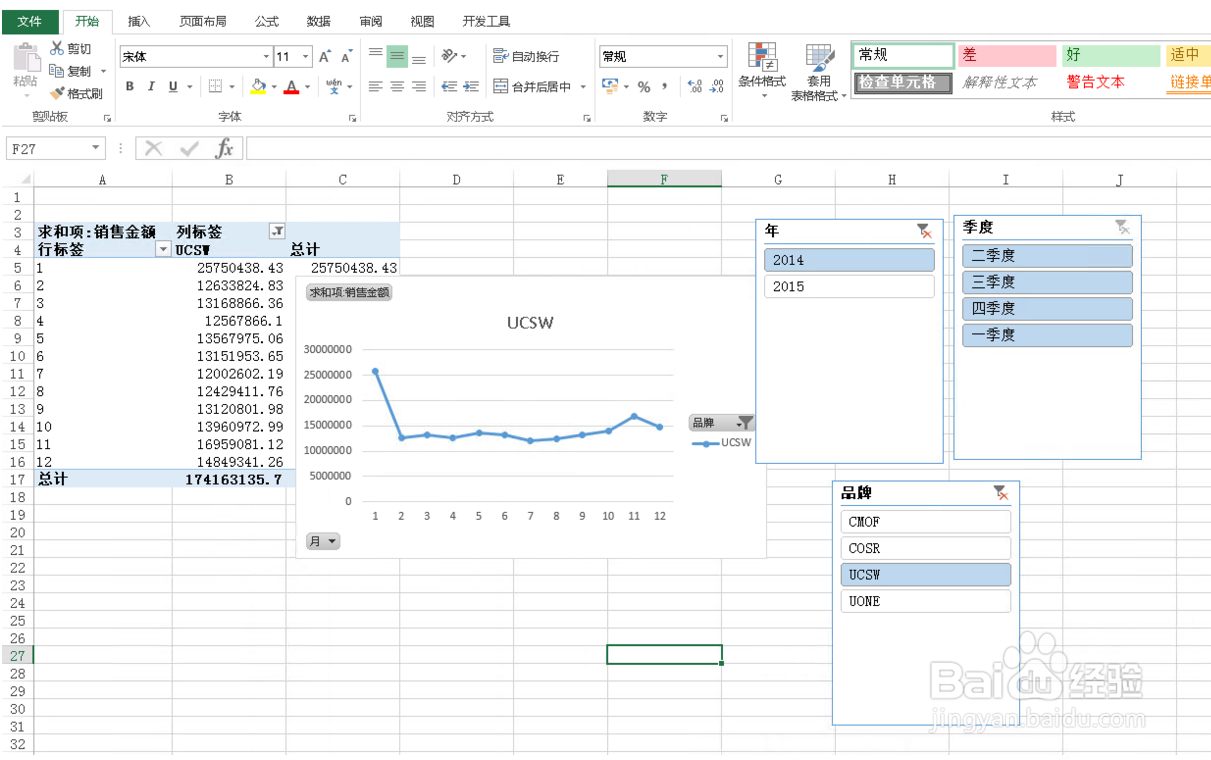This screenshot has width=1211, height=760.
Task: Apply percent style
Action: pos(644,87)
